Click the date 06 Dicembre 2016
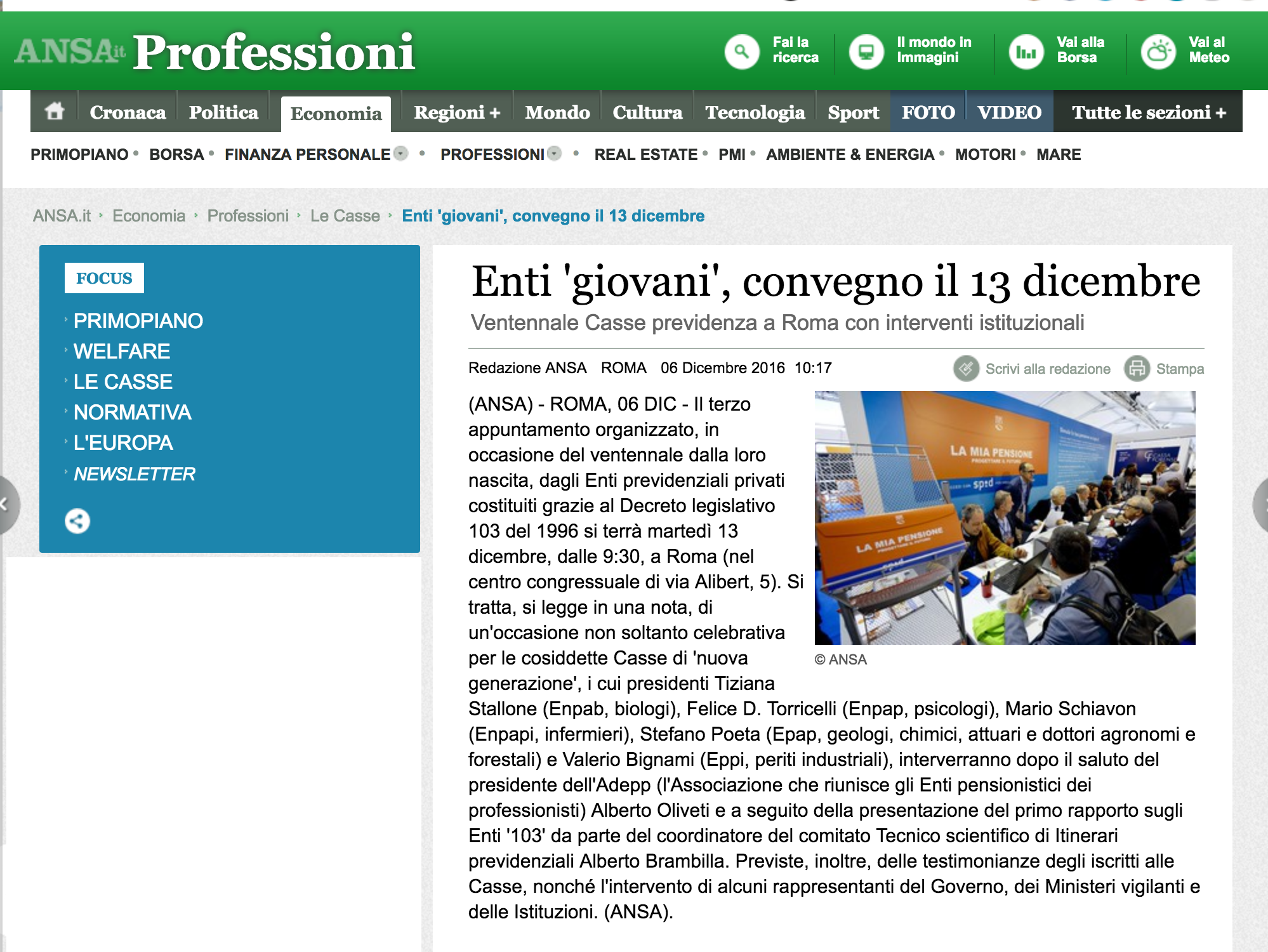The image size is (1268, 952). click(x=722, y=368)
